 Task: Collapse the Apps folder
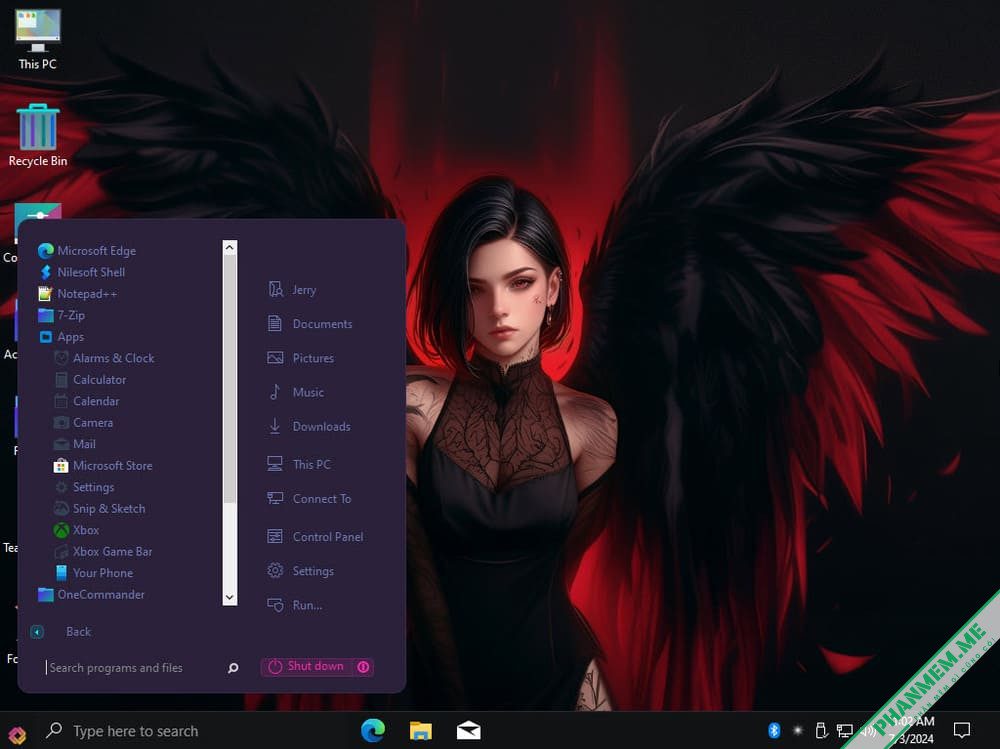61,337
